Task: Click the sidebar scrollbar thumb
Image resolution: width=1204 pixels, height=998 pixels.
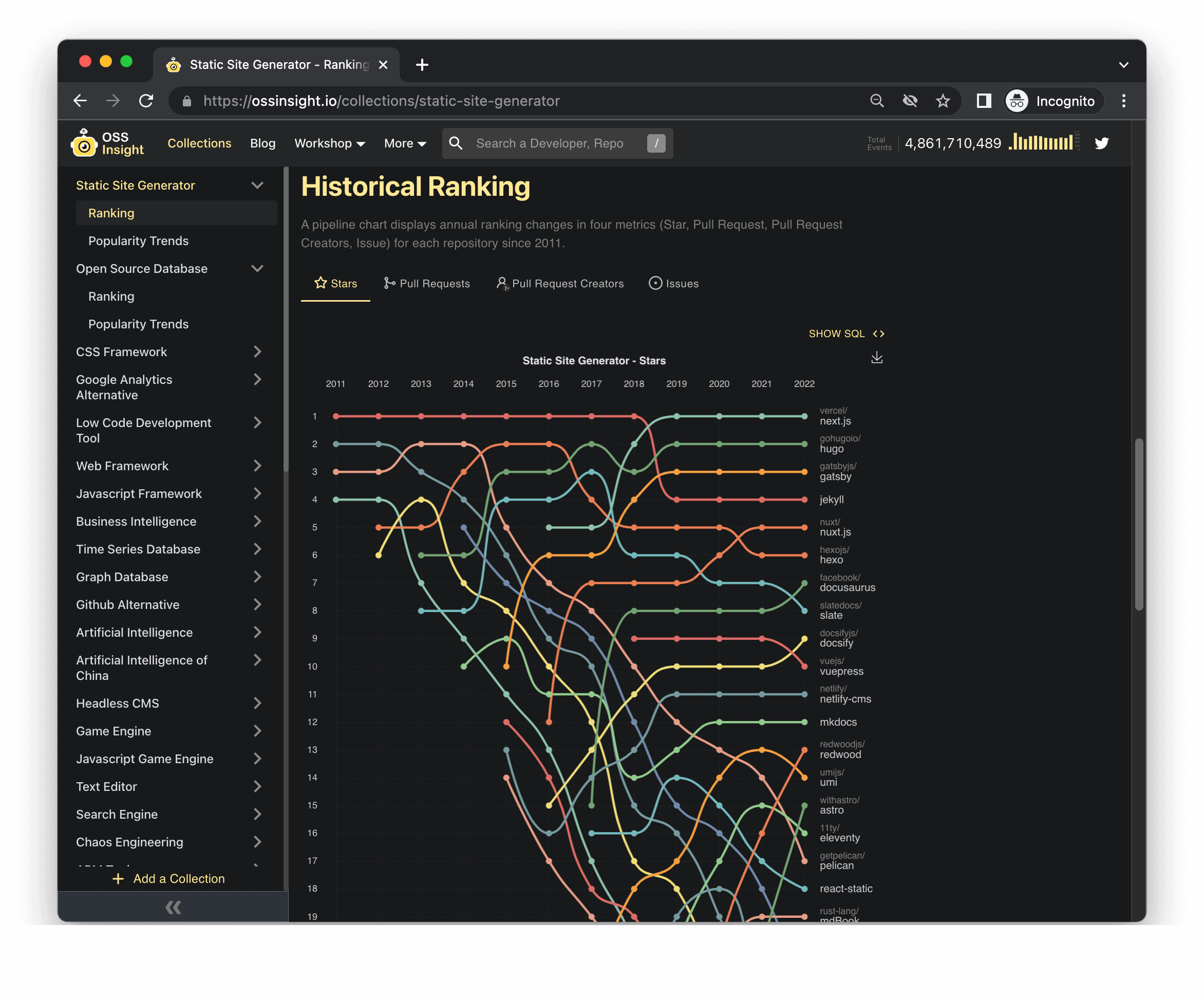Action: pos(286,320)
